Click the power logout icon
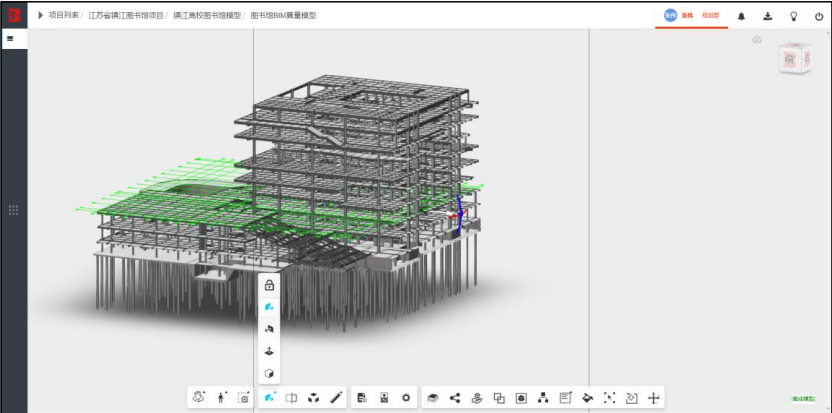Image resolution: width=832 pixels, height=413 pixels. (819, 16)
